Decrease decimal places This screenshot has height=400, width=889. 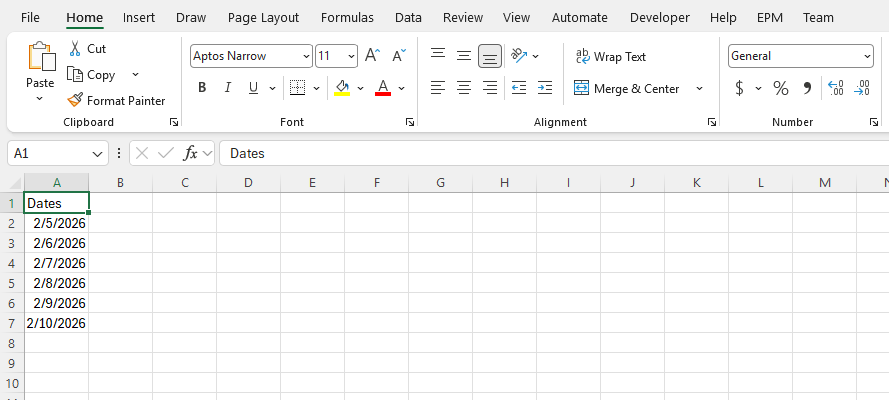(862, 88)
